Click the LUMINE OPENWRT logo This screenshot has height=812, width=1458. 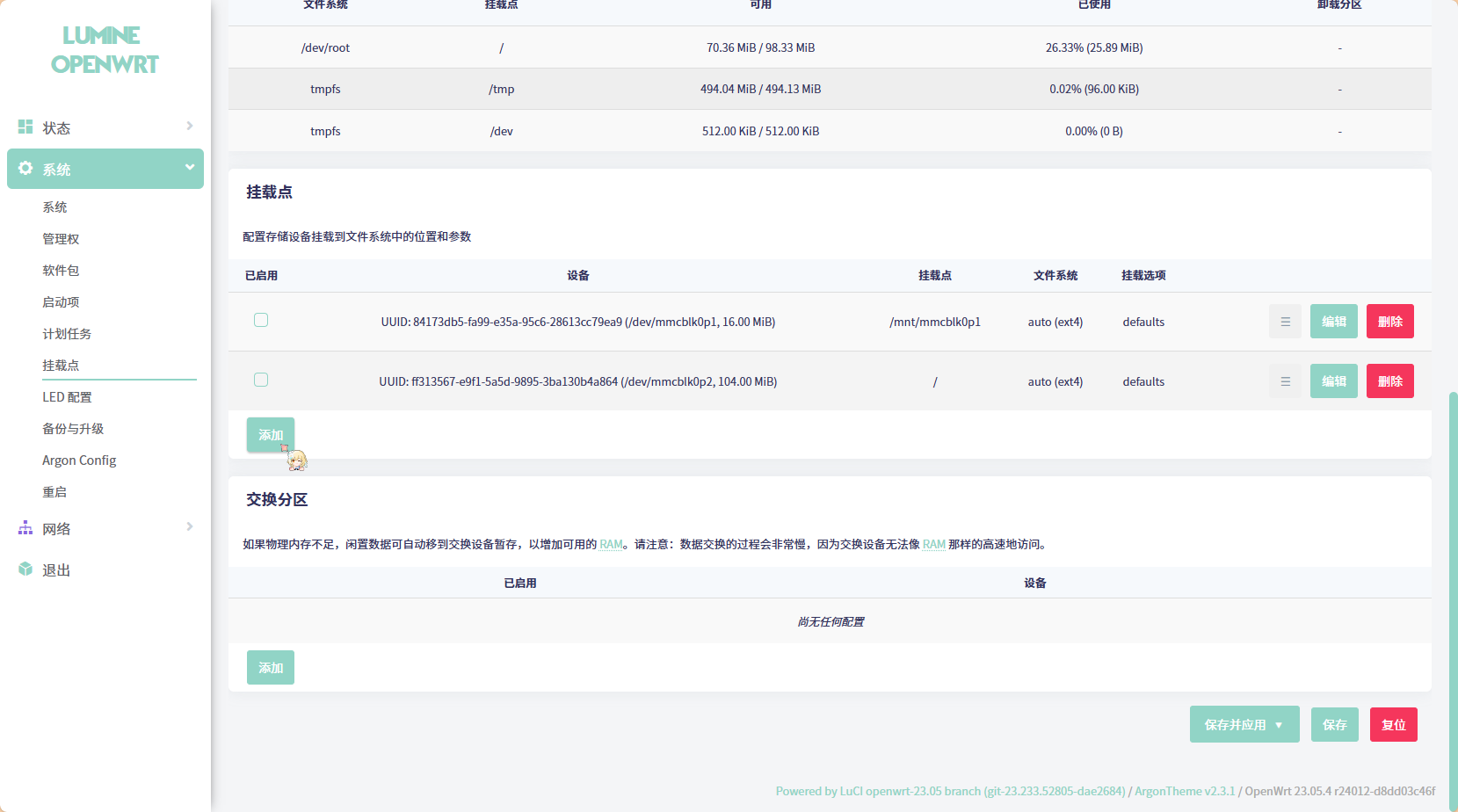(104, 50)
